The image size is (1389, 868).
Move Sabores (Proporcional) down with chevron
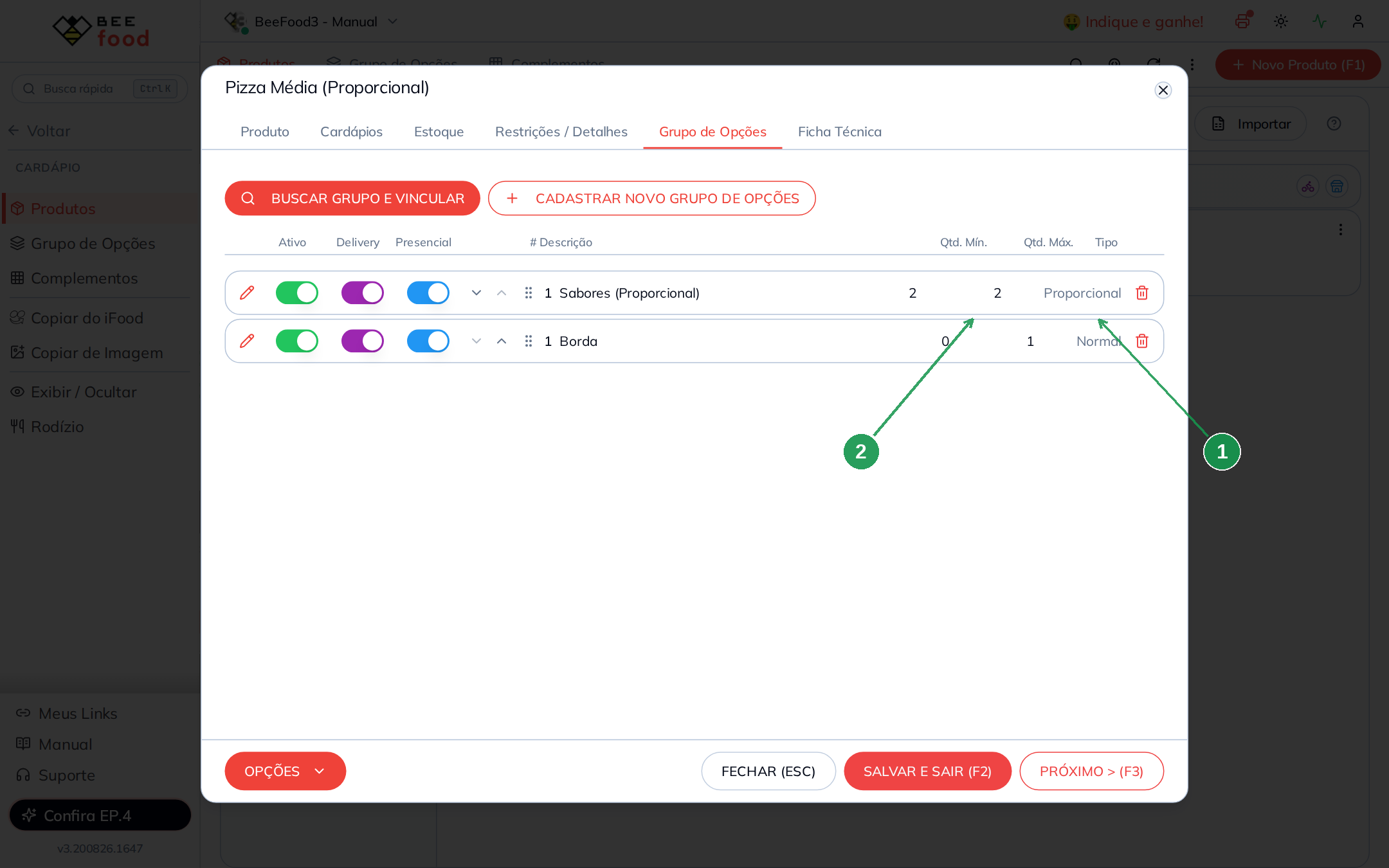click(477, 293)
